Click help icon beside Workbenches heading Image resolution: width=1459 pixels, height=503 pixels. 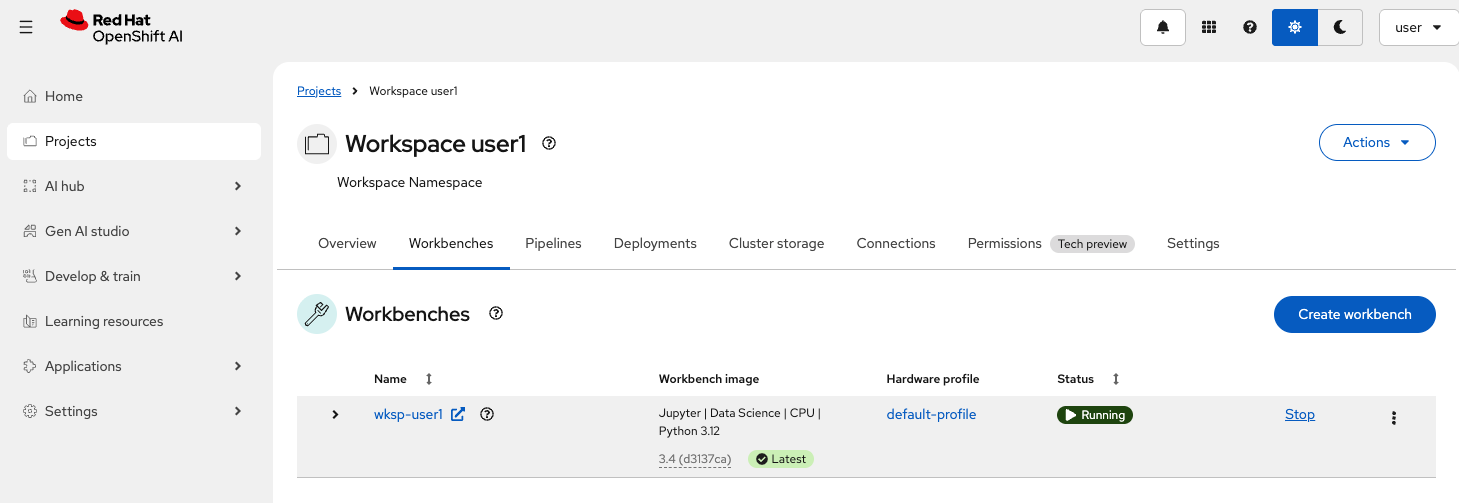[x=495, y=313]
